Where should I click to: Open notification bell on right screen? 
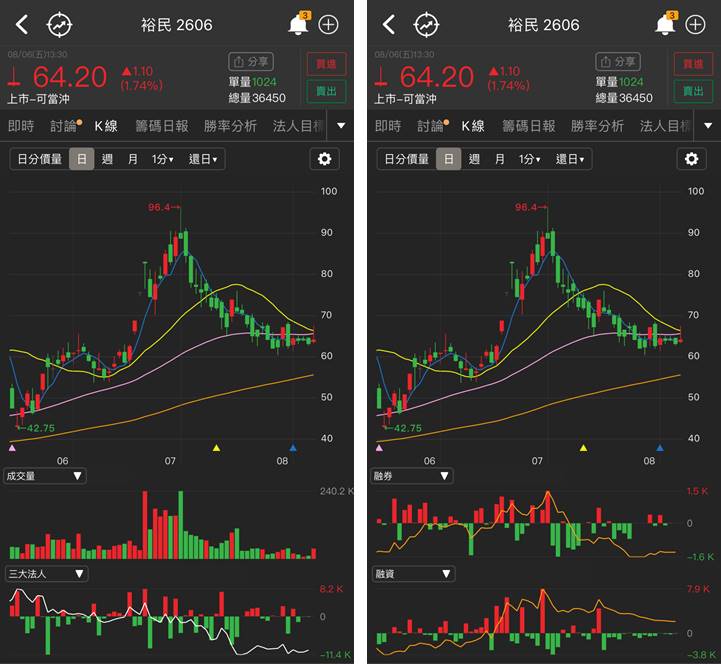(666, 23)
